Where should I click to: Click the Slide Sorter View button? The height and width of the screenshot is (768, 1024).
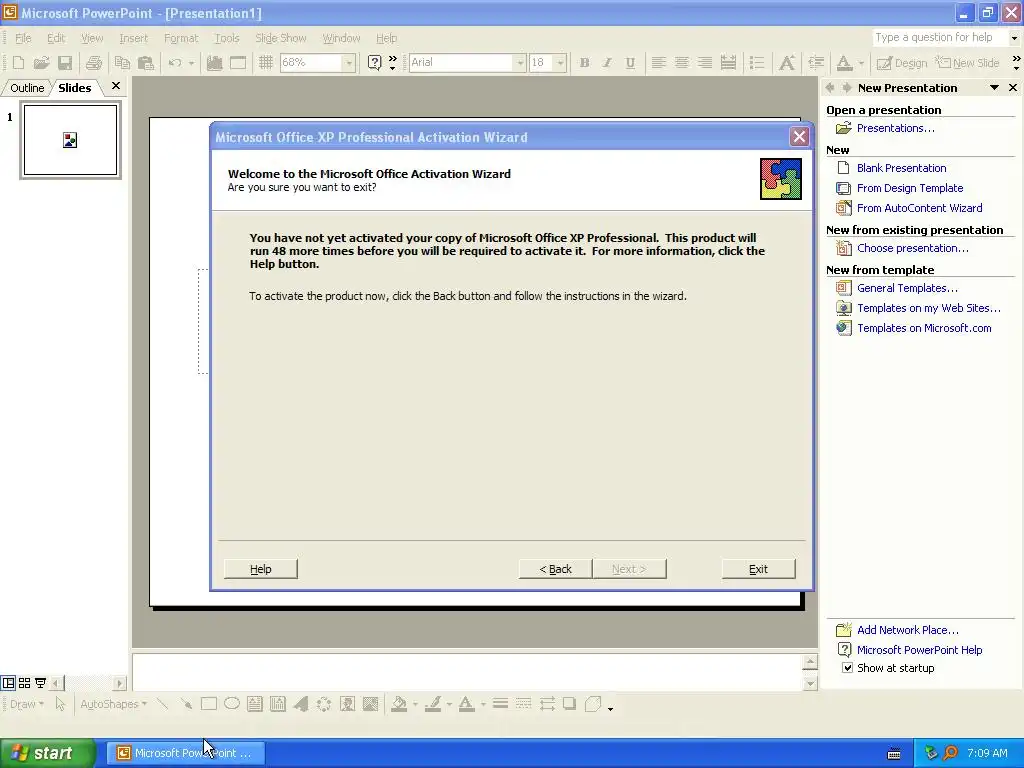point(24,683)
